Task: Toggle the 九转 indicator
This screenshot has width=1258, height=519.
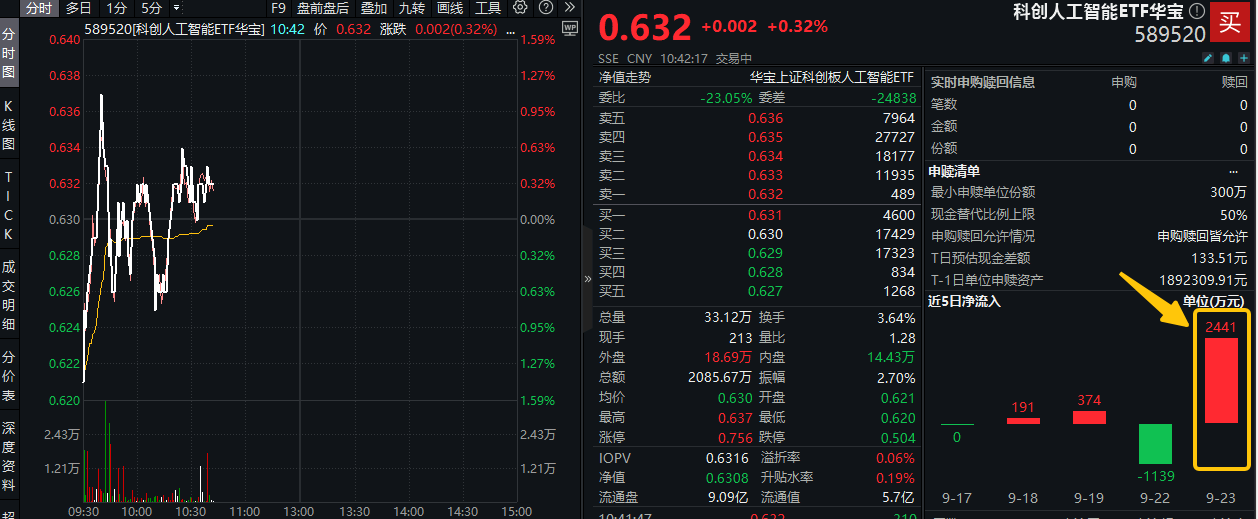Action: pos(412,8)
